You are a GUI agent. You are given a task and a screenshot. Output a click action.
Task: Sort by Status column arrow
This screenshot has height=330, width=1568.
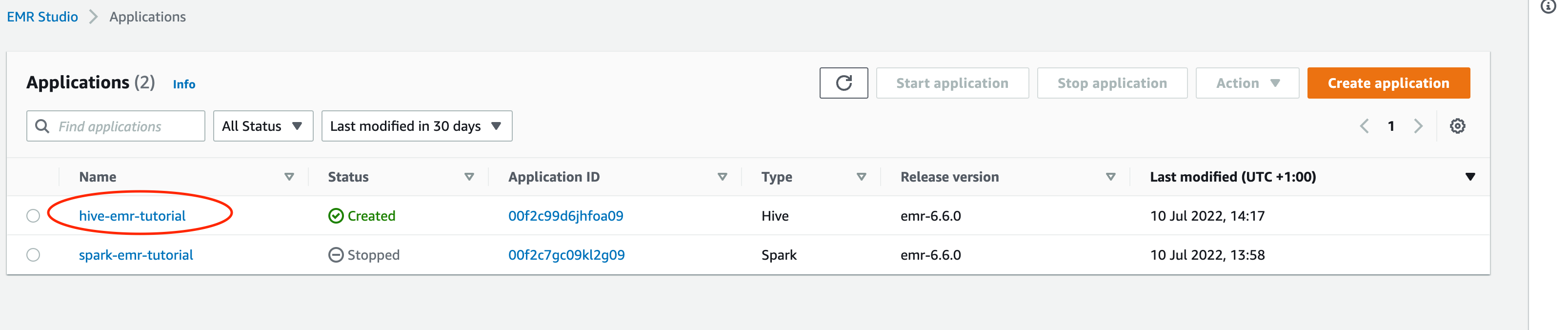(469, 177)
